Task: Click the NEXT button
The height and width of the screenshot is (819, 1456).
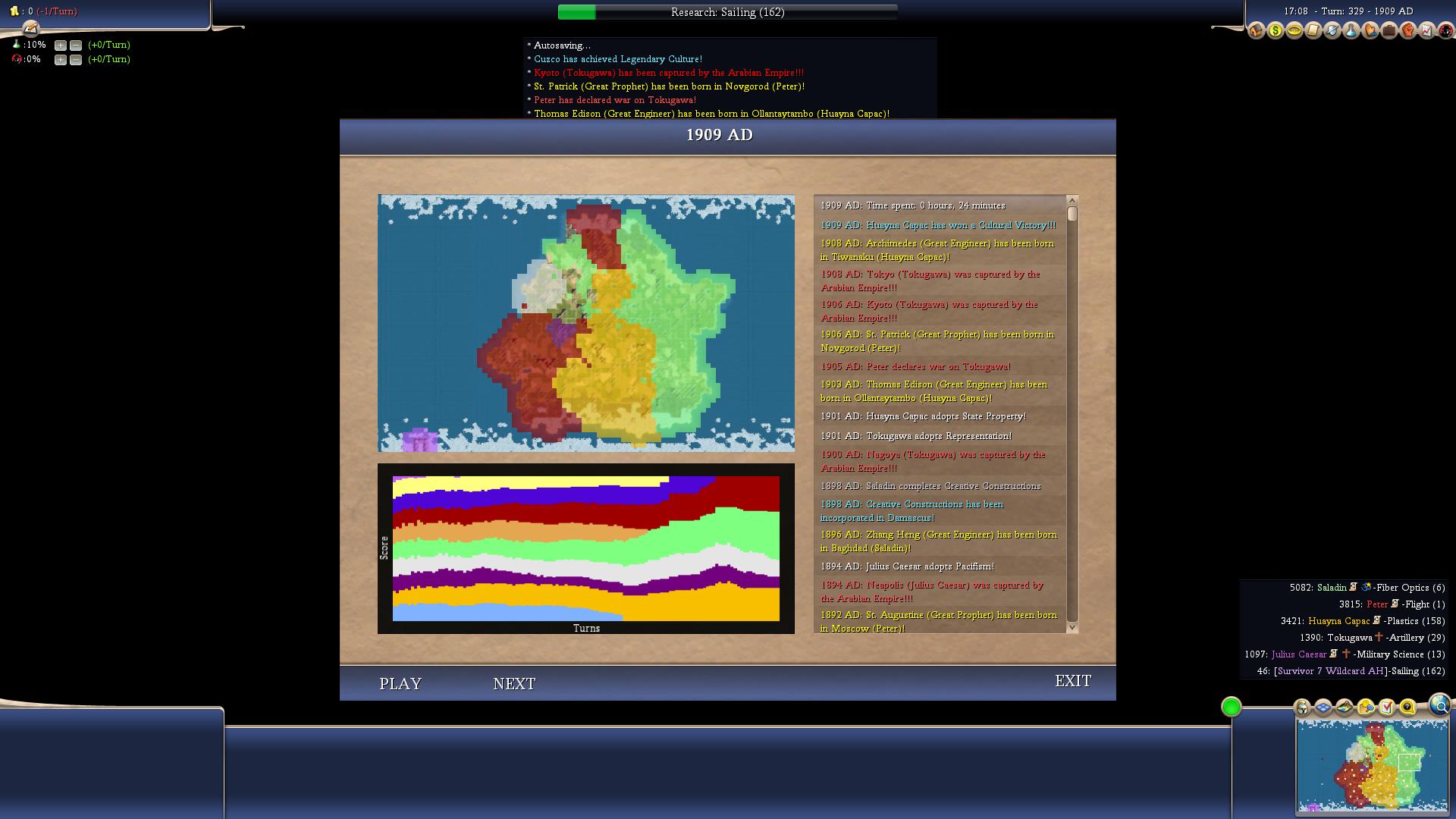Action: click(514, 683)
